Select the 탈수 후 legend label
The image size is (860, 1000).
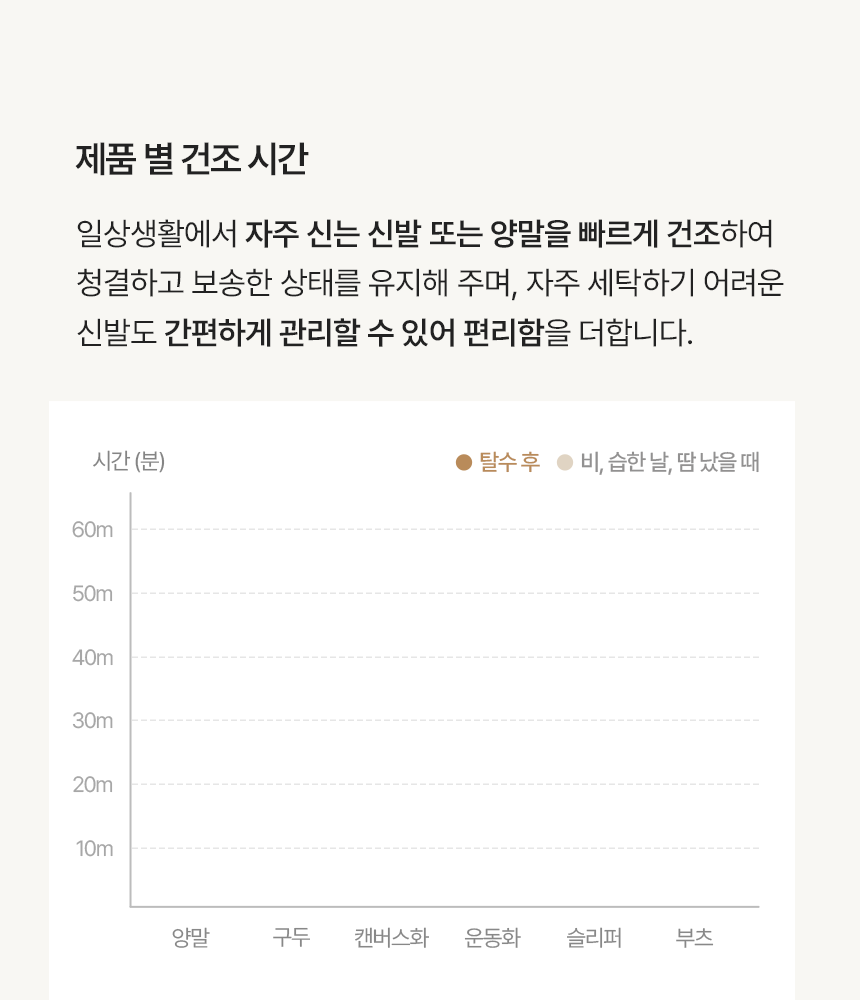tap(510, 462)
